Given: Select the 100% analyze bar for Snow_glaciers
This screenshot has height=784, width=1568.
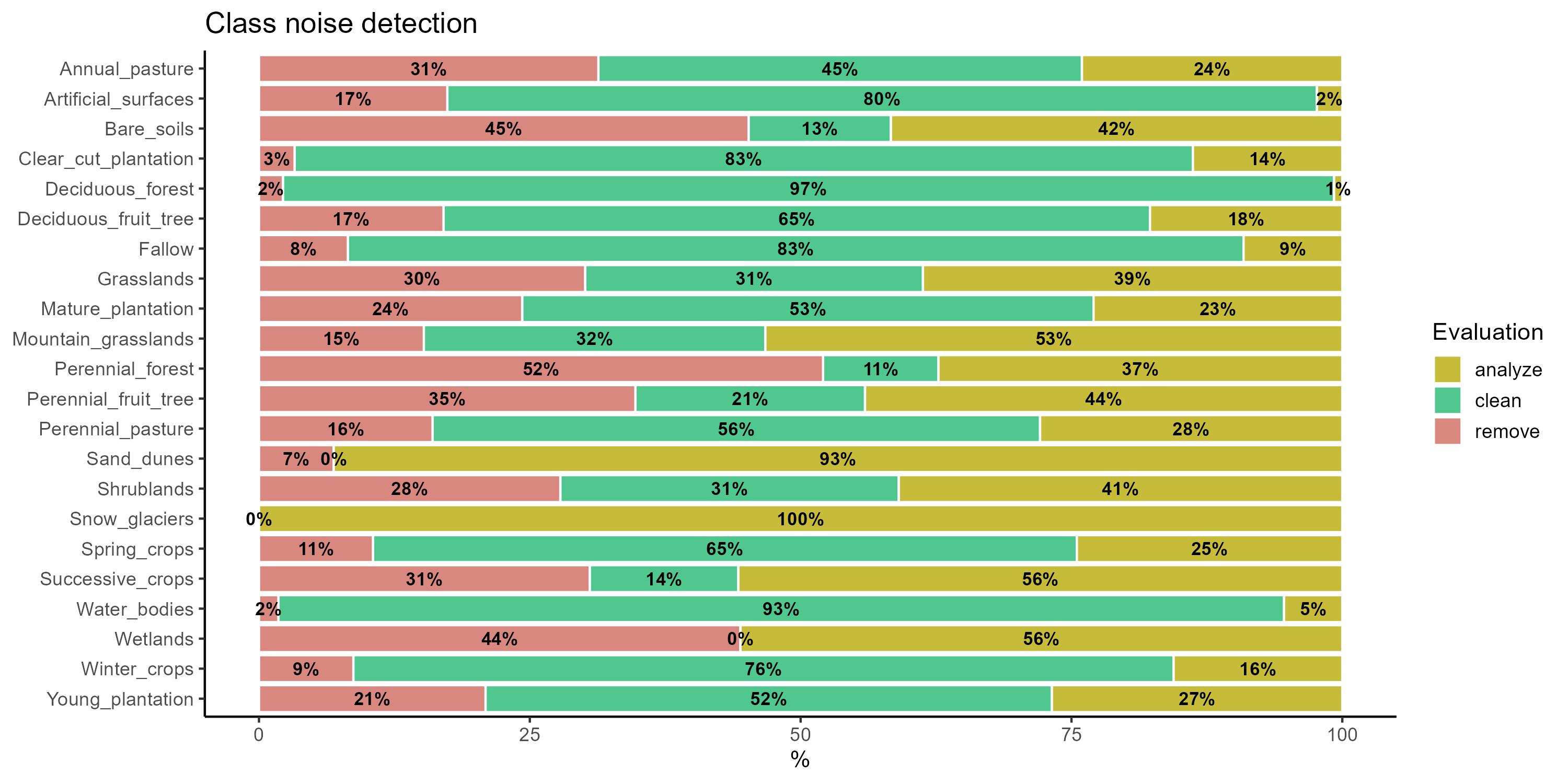Looking at the screenshot, I should point(800,519).
